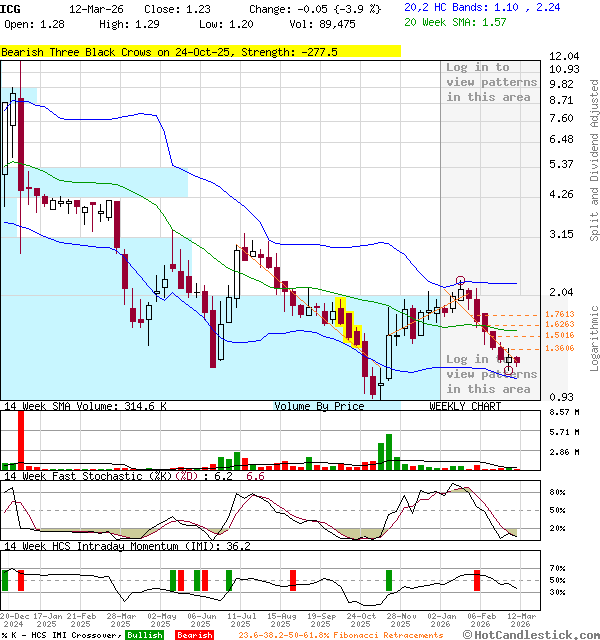Click the HotCandlestick.com copyright link
The width and height of the screenshot is (600, 640).
[536, 634]
